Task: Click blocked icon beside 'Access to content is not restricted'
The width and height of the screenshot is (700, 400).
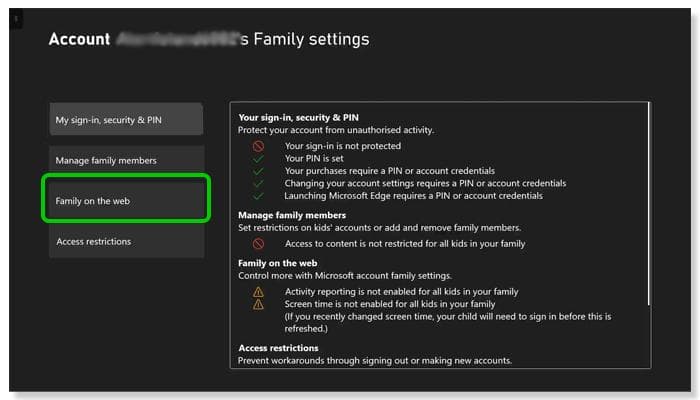Action: tap(258, 244)
